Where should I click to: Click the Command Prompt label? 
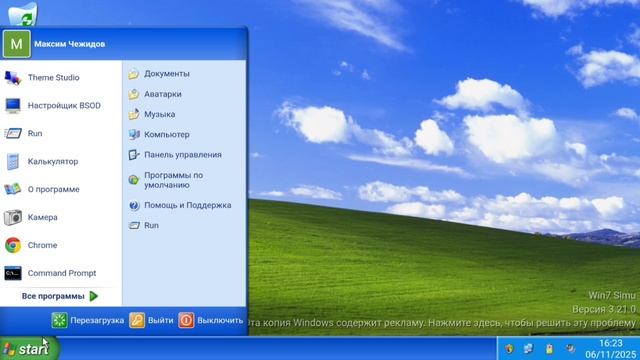pos(62,273)
